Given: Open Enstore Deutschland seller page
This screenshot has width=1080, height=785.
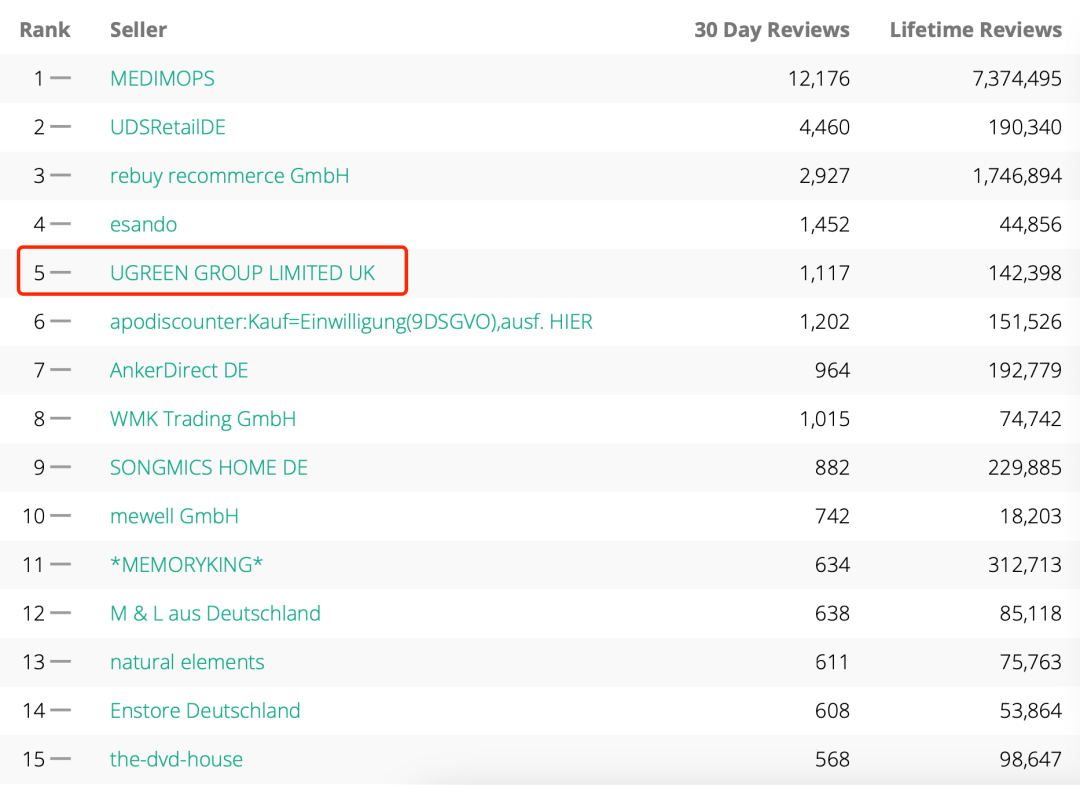Looking at the screenshot, I should (x=205, y=711).
